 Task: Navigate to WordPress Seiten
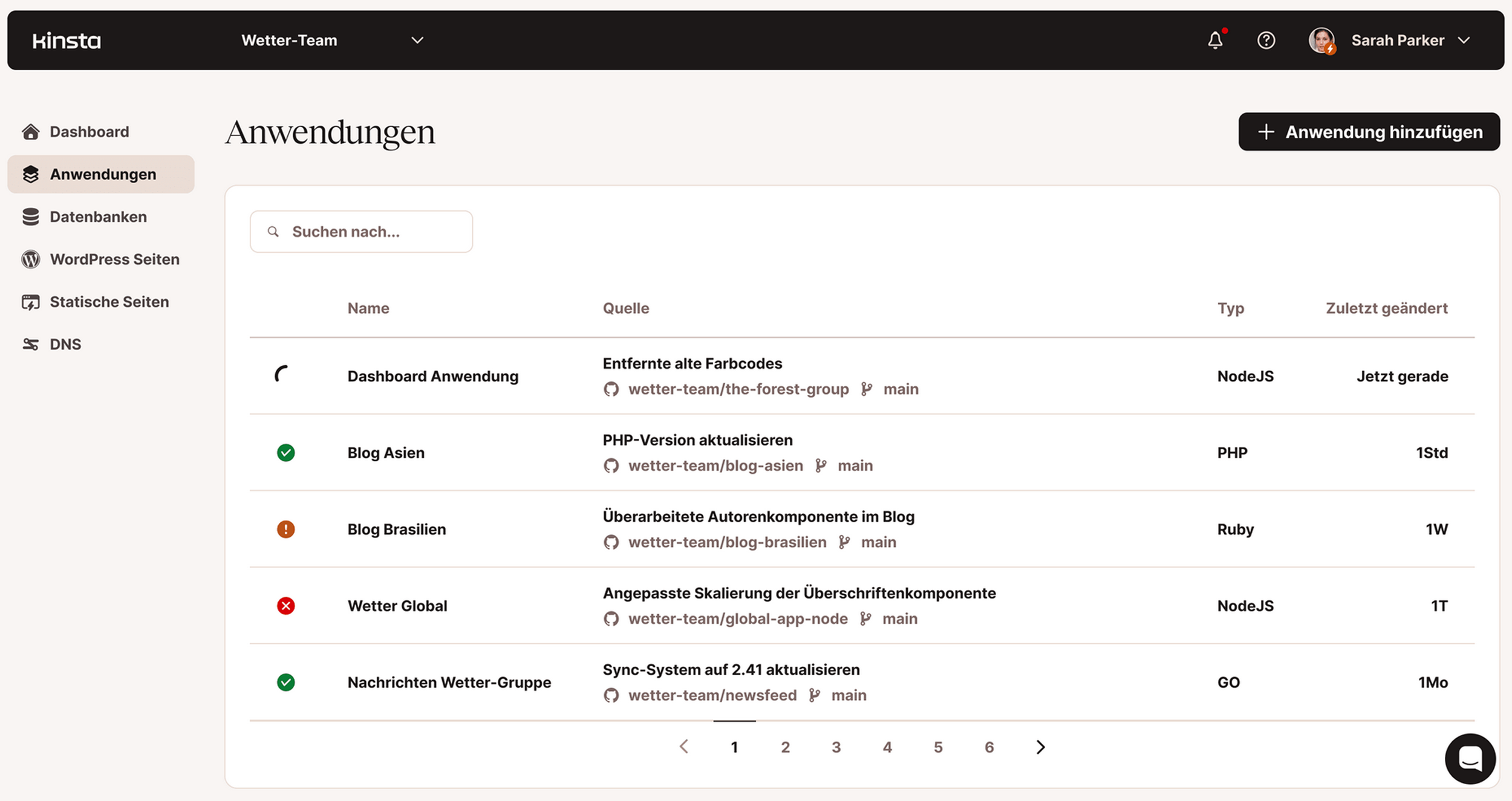(x=114, y=259)
